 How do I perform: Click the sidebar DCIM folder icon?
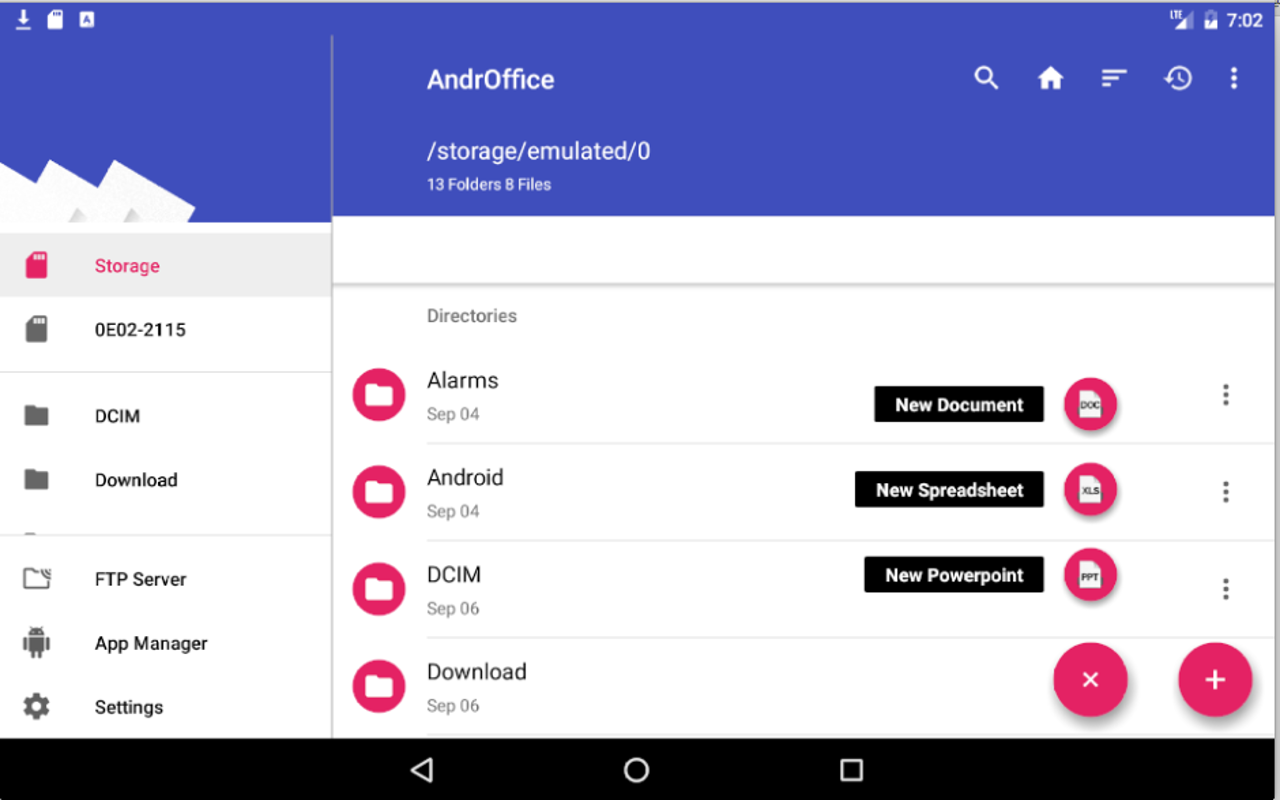(37, 415)
